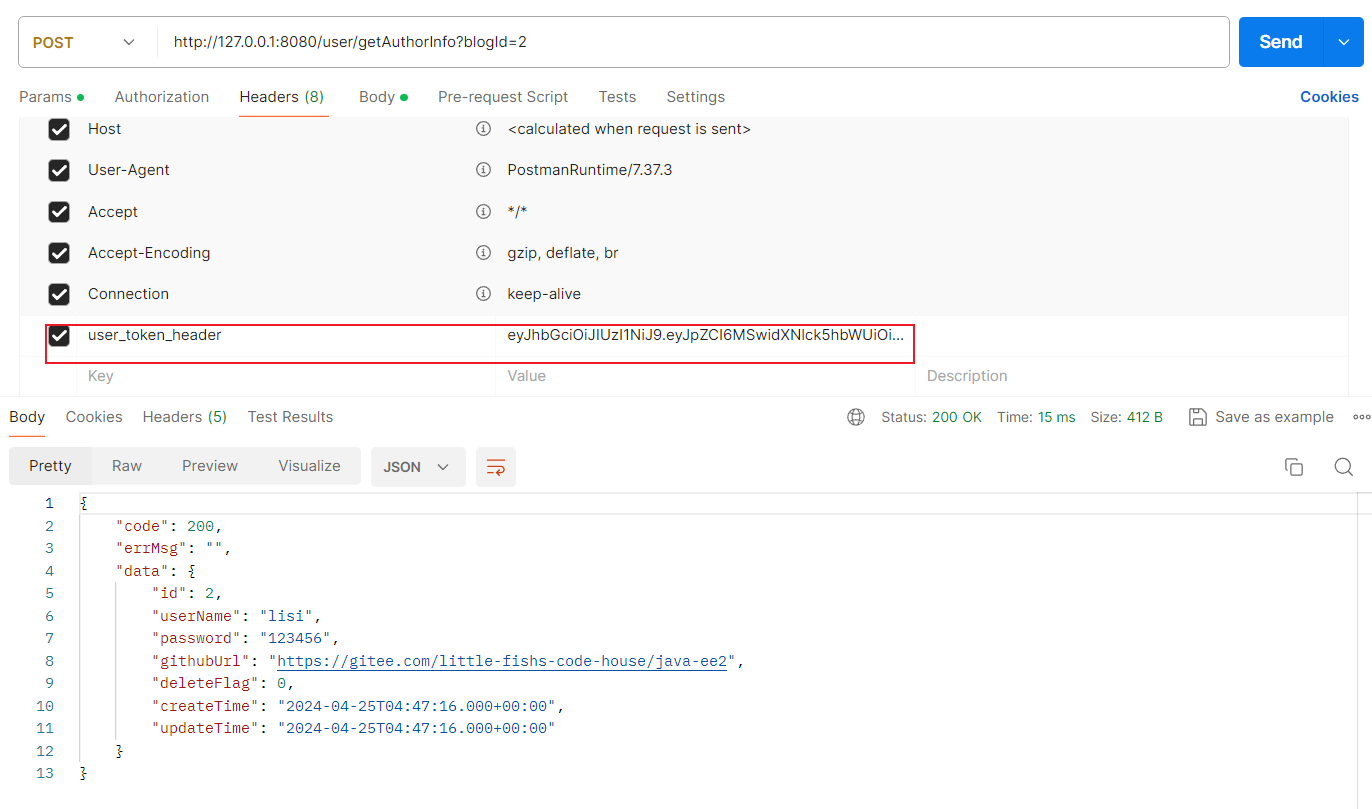Click the Send button
The height and width of the screenshot is (809, 1372).
point(1280,42)
